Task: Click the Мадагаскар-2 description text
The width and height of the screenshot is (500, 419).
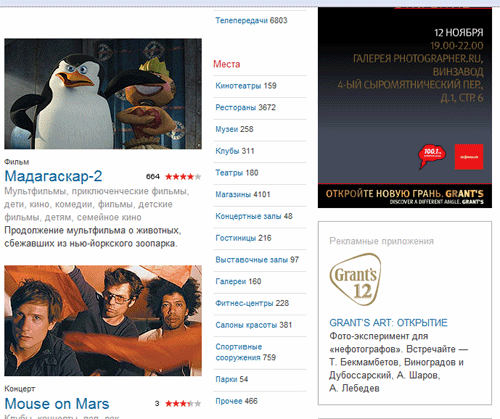Action: coord(93,237)
